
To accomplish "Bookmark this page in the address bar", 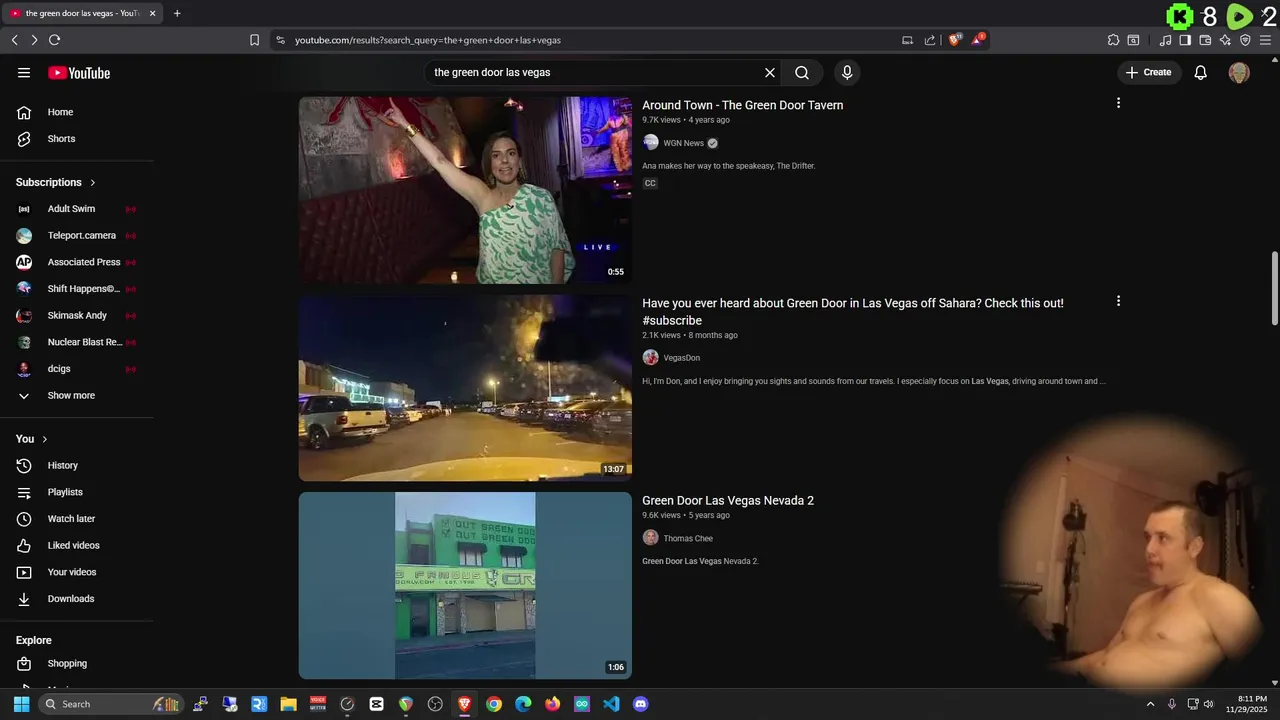I will tap(254, 40).
